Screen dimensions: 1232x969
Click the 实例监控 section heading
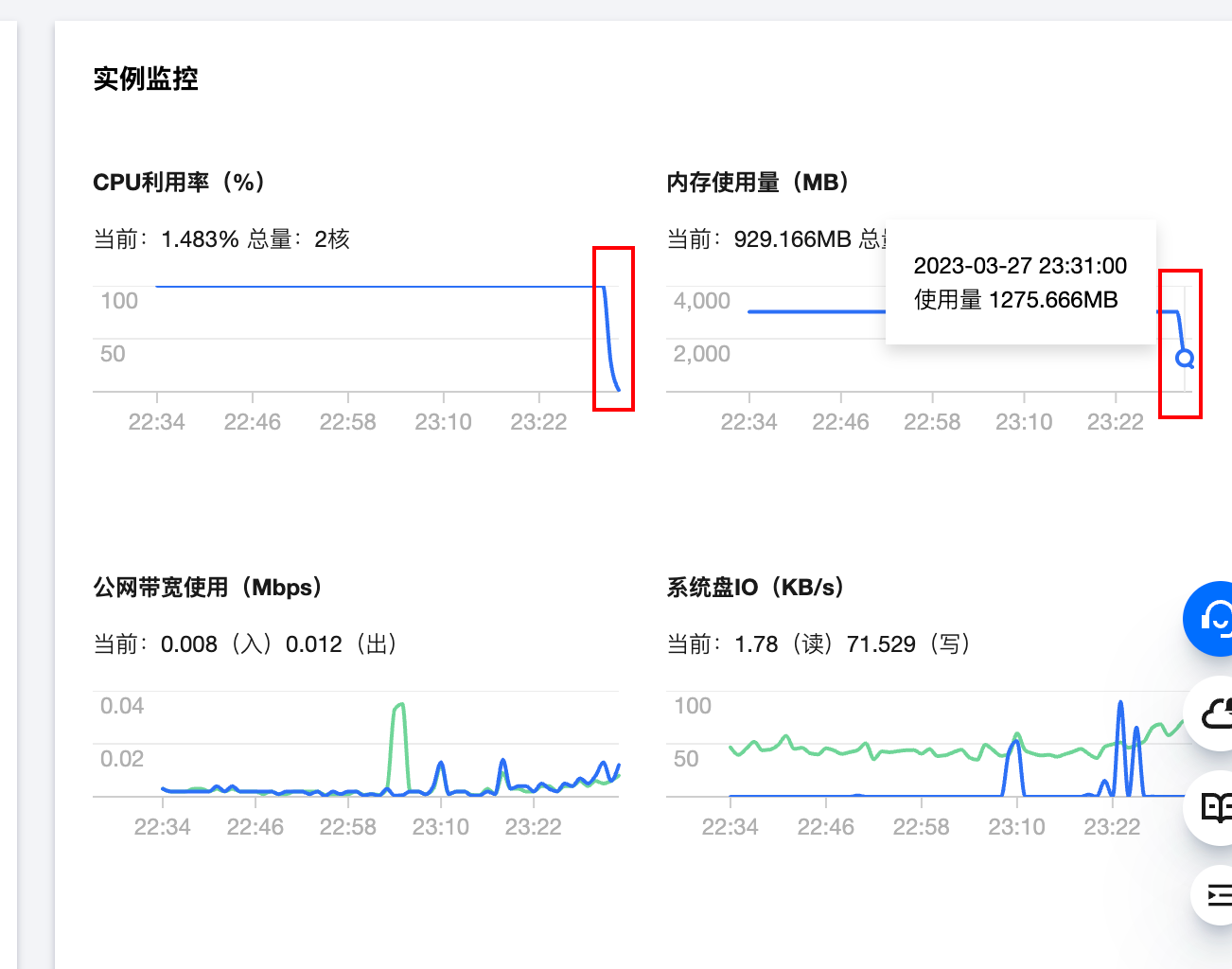[146, 79]
